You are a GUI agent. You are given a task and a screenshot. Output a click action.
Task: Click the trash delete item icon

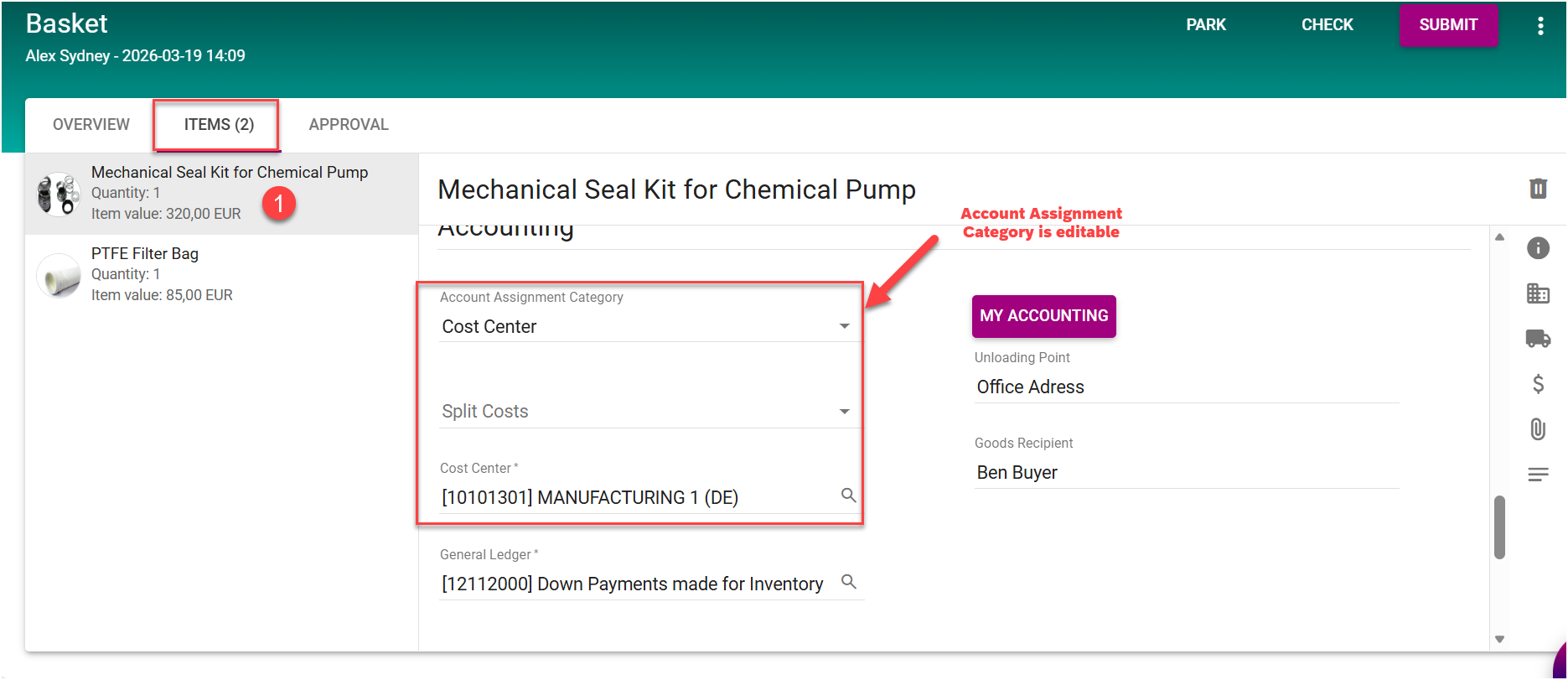coord(1538,189)
